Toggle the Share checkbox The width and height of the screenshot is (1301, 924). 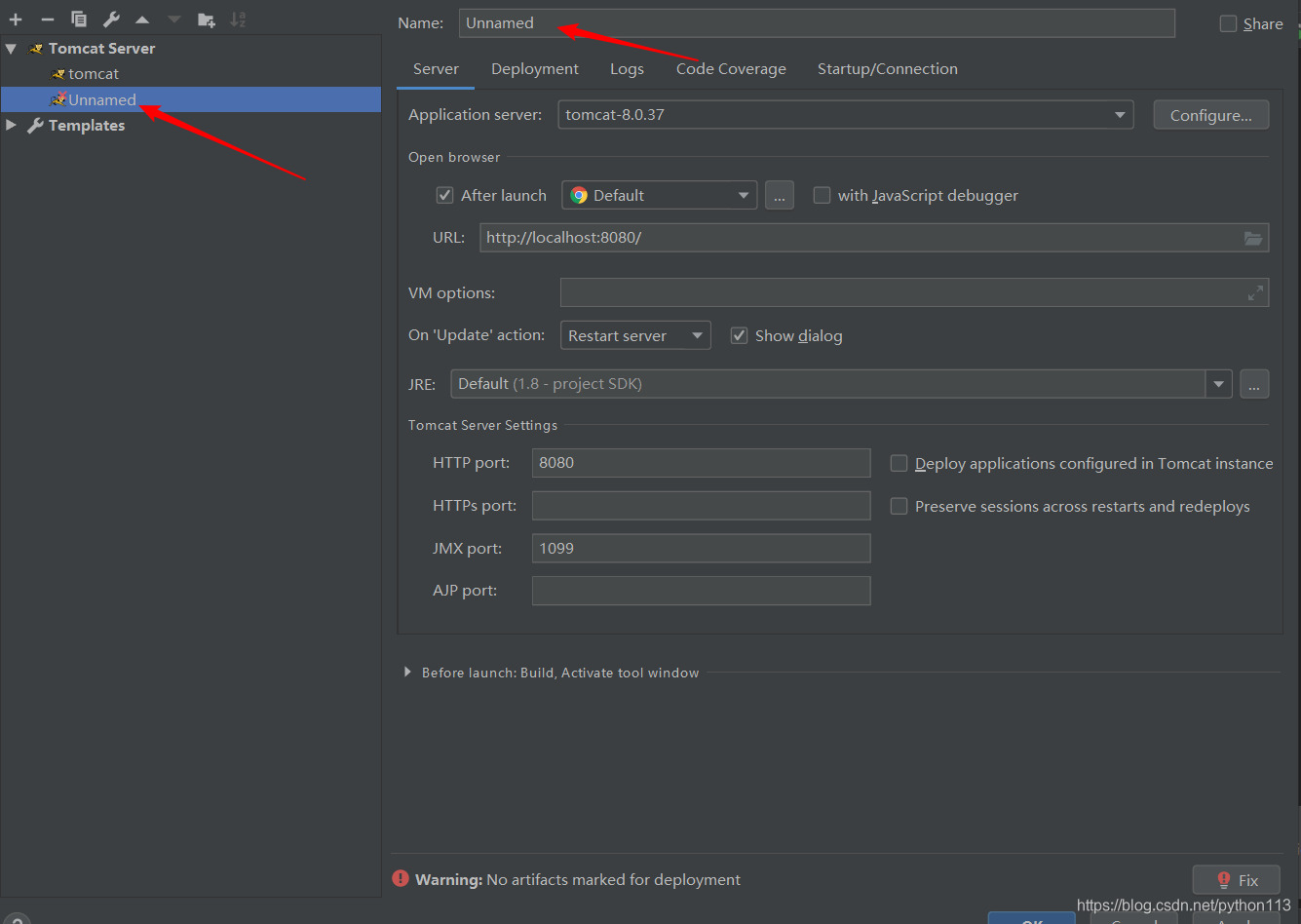click(x=1228, y=23)
